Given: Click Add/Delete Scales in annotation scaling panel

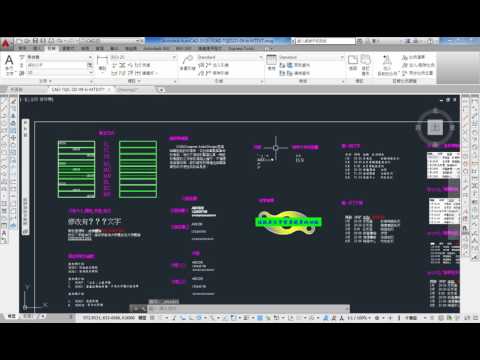Looking at the screenshot, I should [418, 65].
